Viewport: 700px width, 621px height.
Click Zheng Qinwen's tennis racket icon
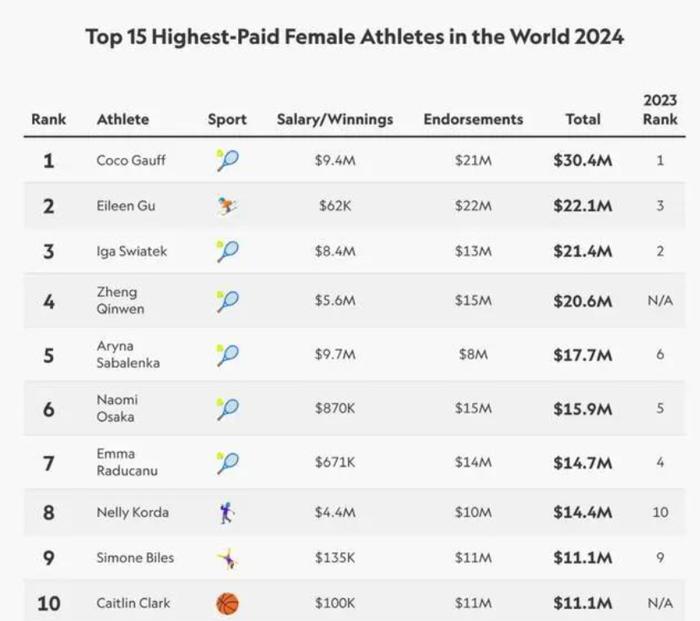click(x=227, y=300)
